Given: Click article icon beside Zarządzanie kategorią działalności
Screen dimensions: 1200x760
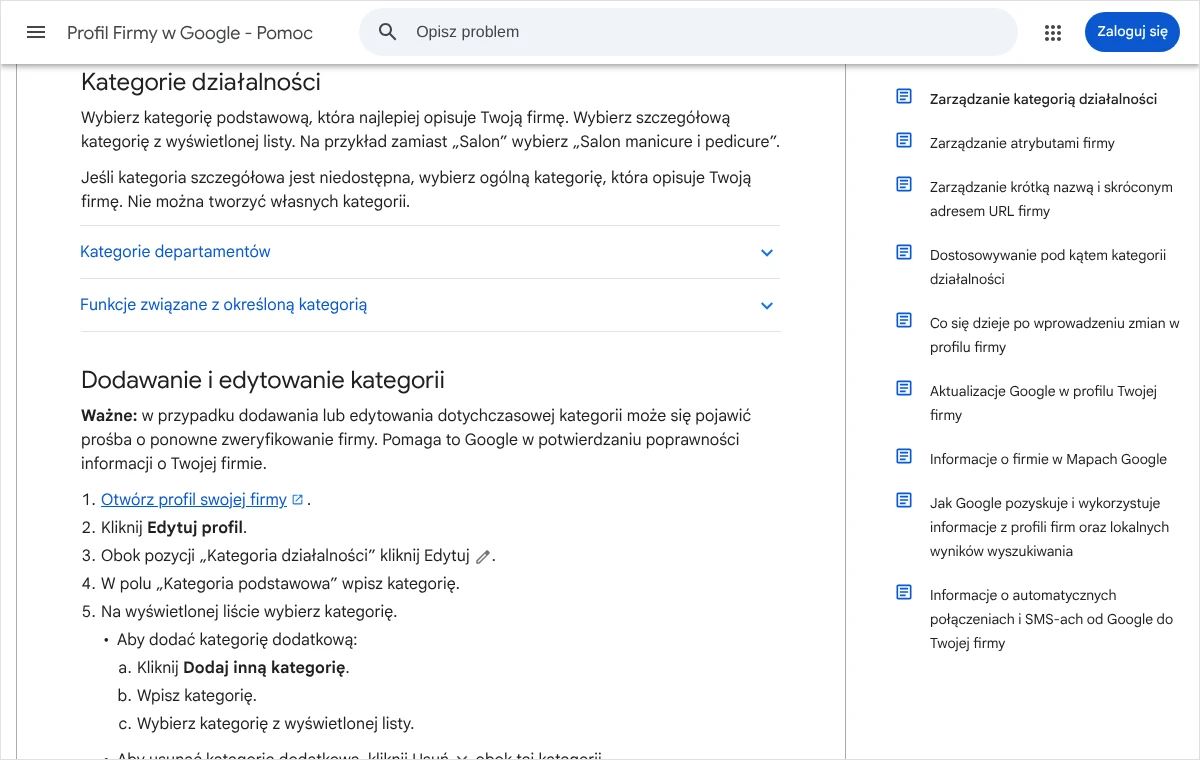Looking at the screenshot, I should 904,97.
